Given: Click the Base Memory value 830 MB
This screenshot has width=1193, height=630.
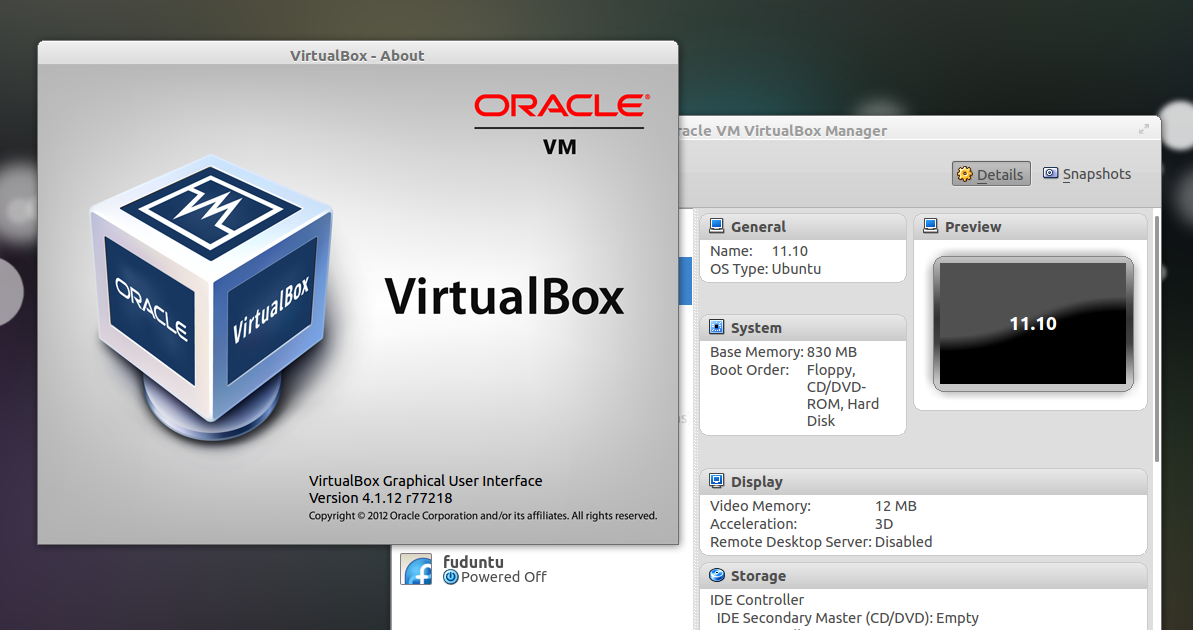Looking at the screenshot, I should click(x=832, y=352).
